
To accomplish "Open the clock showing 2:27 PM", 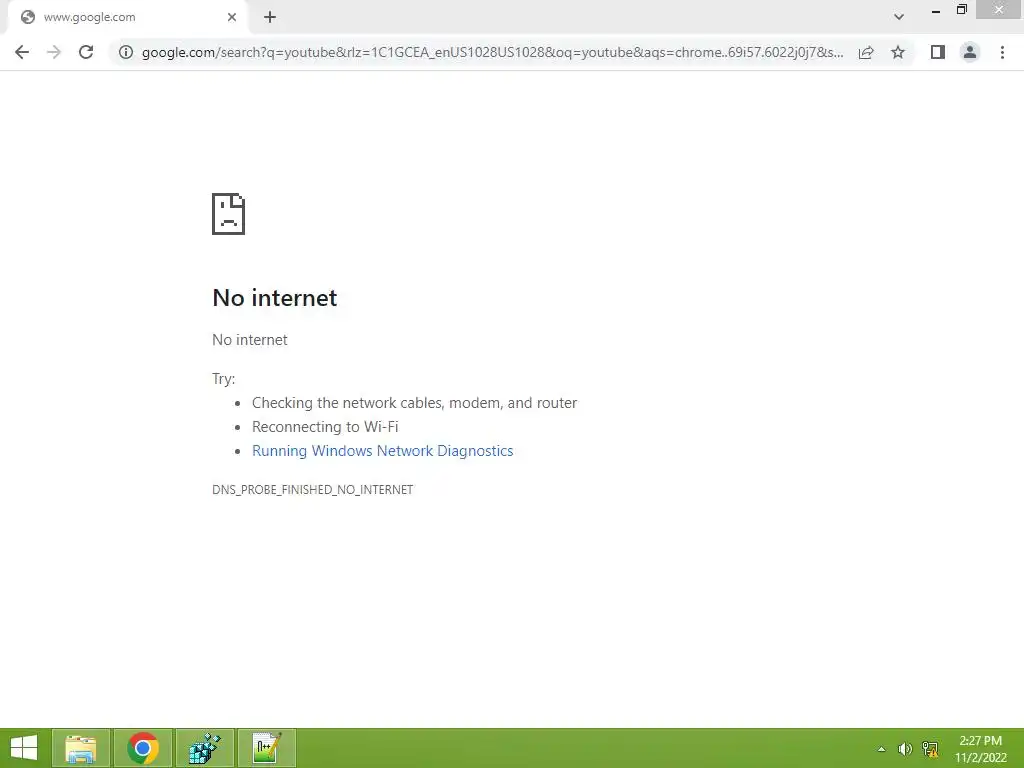I will point(980,749).
